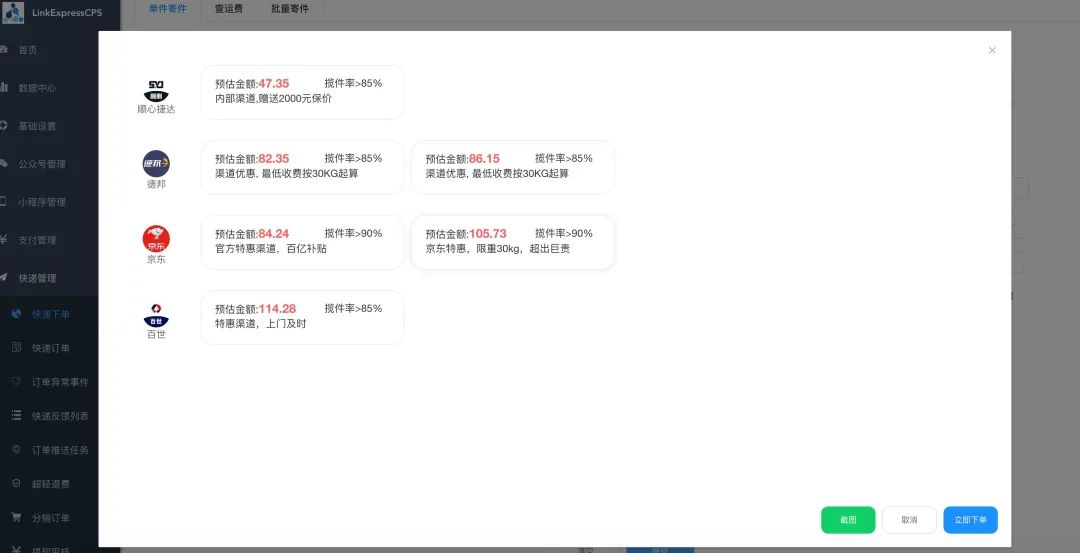This screenshot has height=553, width=1080.
Task: Click the 订单异常事件 heart icon
Action: point(17,382)
